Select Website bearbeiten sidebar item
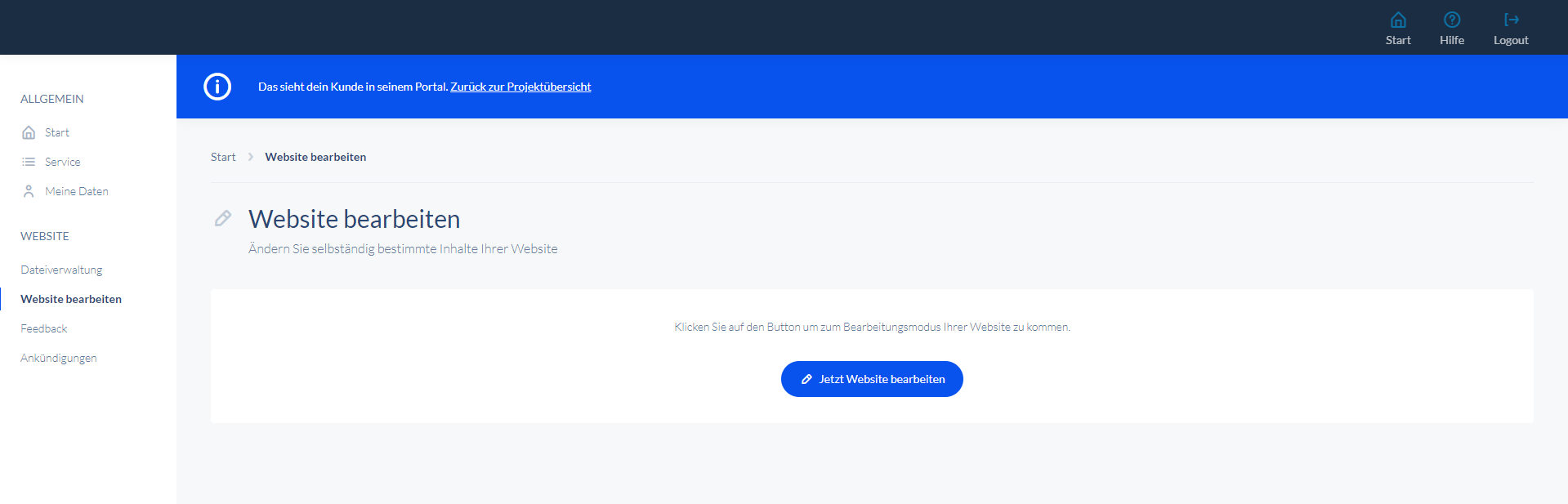Screen dimensions: 1568x504 (71, 299)
